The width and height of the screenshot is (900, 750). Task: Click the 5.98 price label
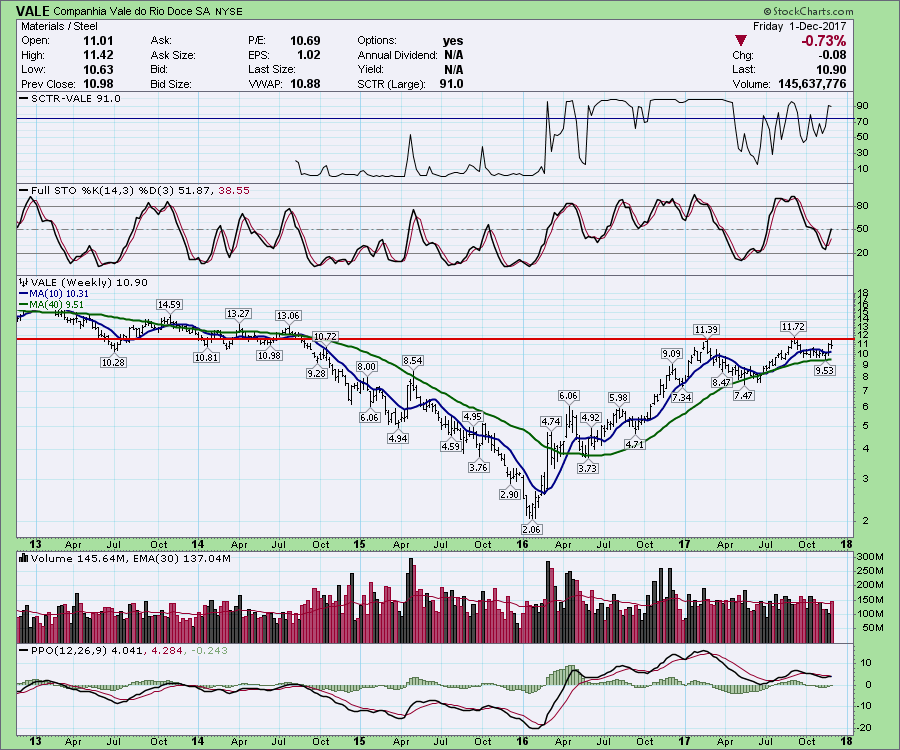618,397
